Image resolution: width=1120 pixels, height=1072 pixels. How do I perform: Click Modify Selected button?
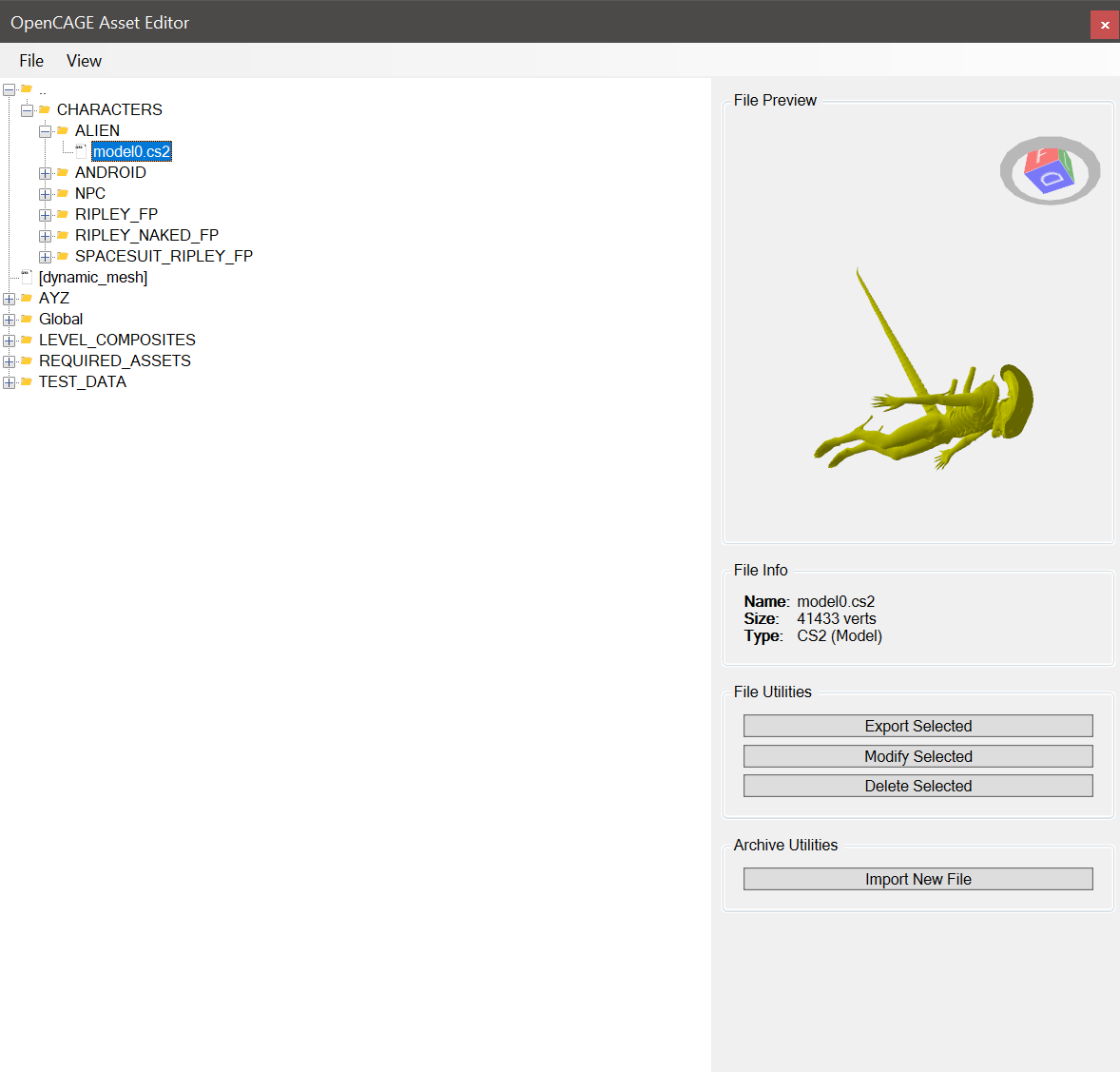pyautogui.click(x=917, y=756)
